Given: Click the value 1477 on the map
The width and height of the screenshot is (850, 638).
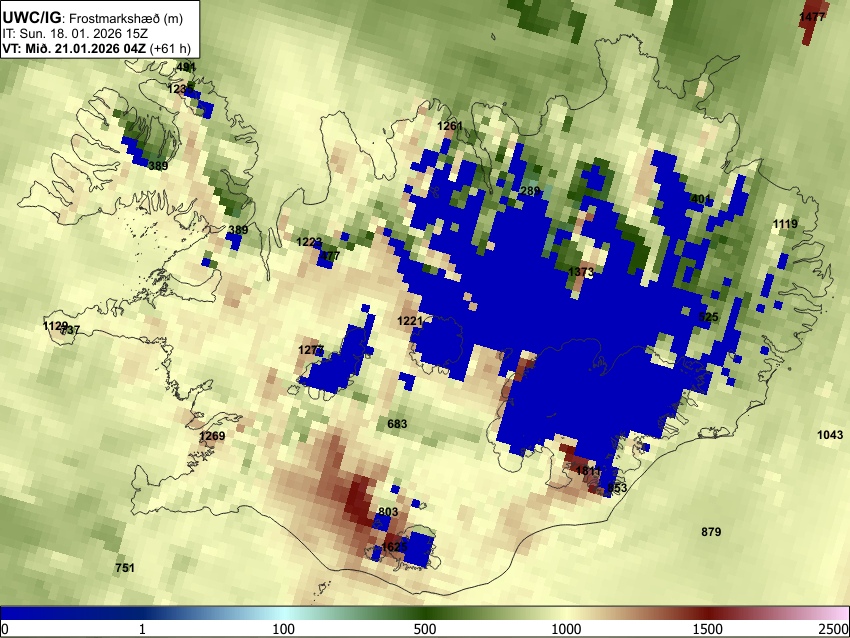Looking at the screenshot, I should [x=812, y=17].
